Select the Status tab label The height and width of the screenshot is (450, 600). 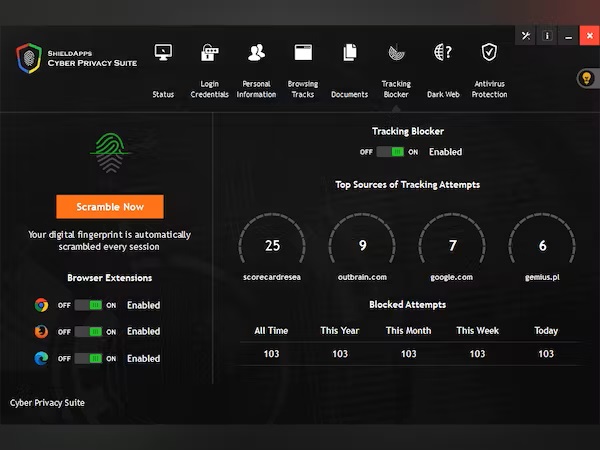pos(163,95)
